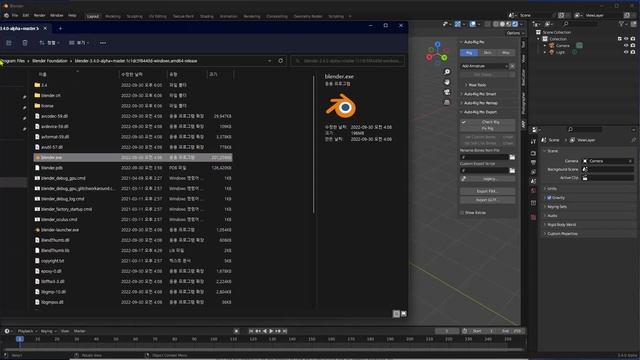Click the Blender logo icon in the menu bar
This screenshot has width=640, height=360.
click(6, 16)
